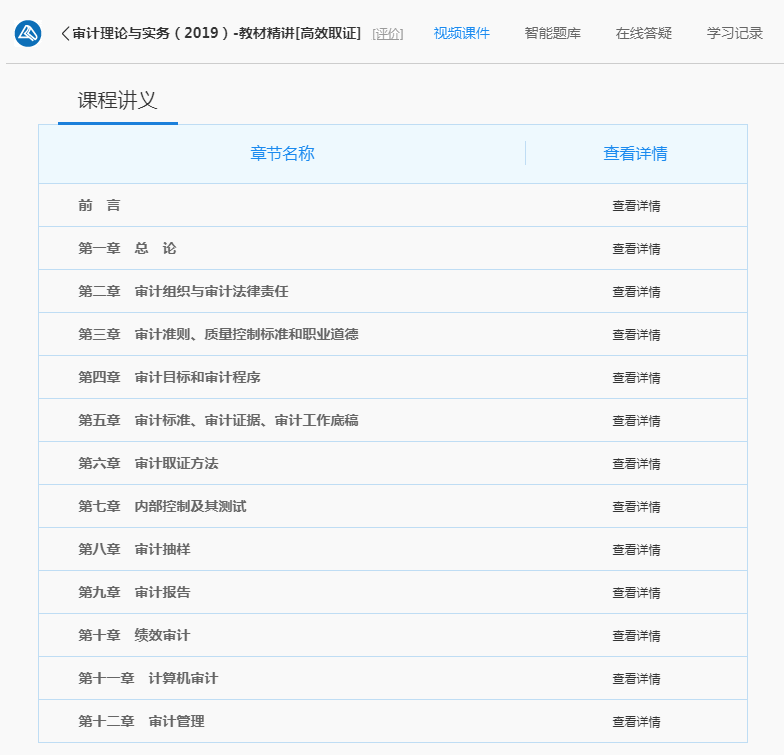Click chapter title 第七章 内部控制及其测试

(162, 506)
